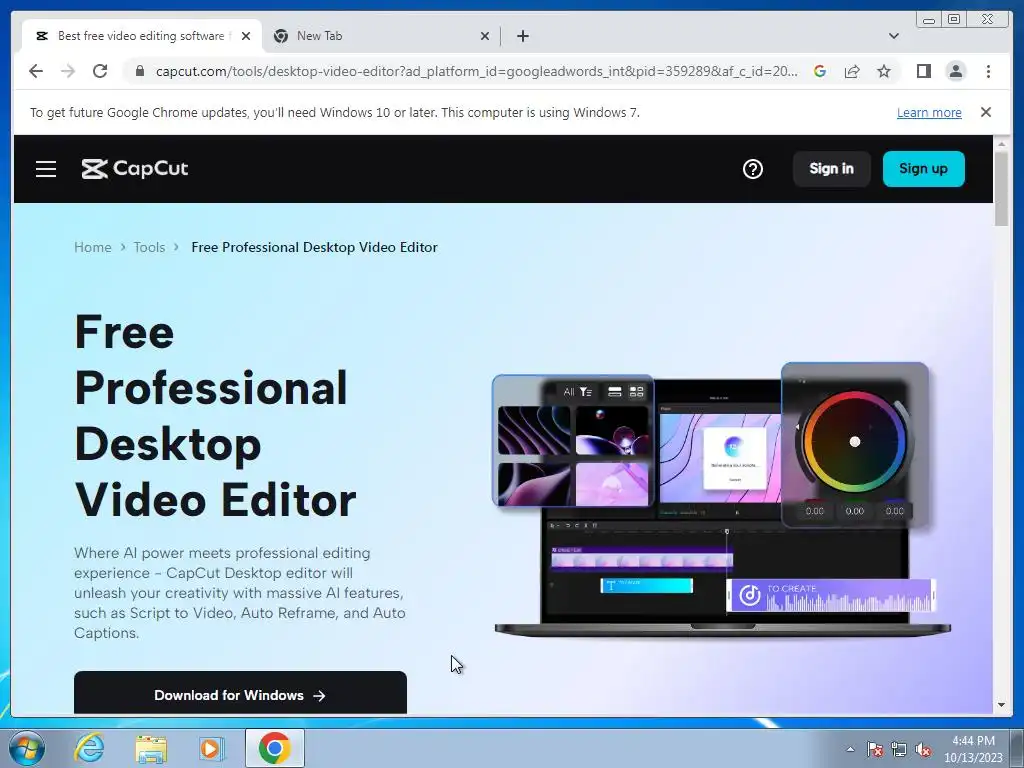Close the CapCut tab
Screen dimensions: 1024x768
[x=246, y=36]
